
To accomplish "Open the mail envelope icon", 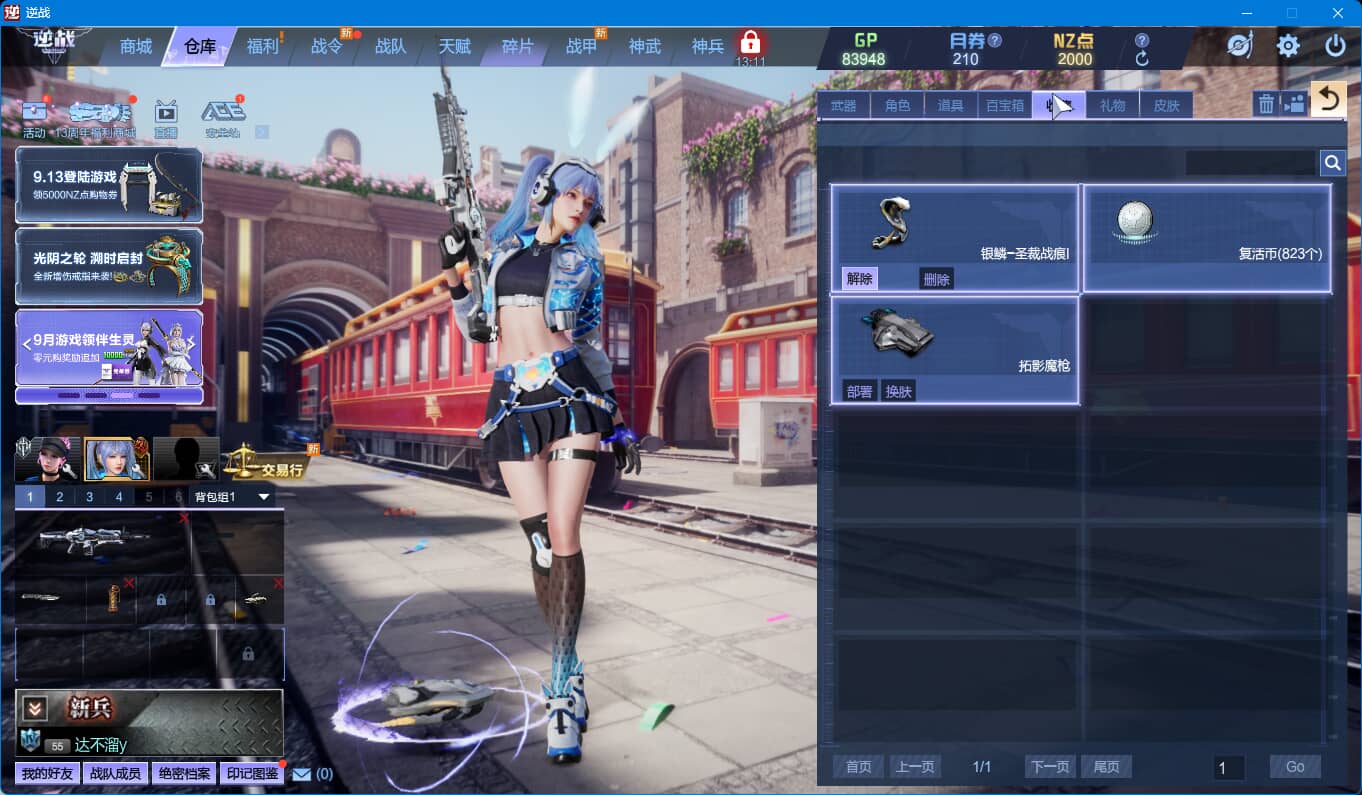I will 302,774.
